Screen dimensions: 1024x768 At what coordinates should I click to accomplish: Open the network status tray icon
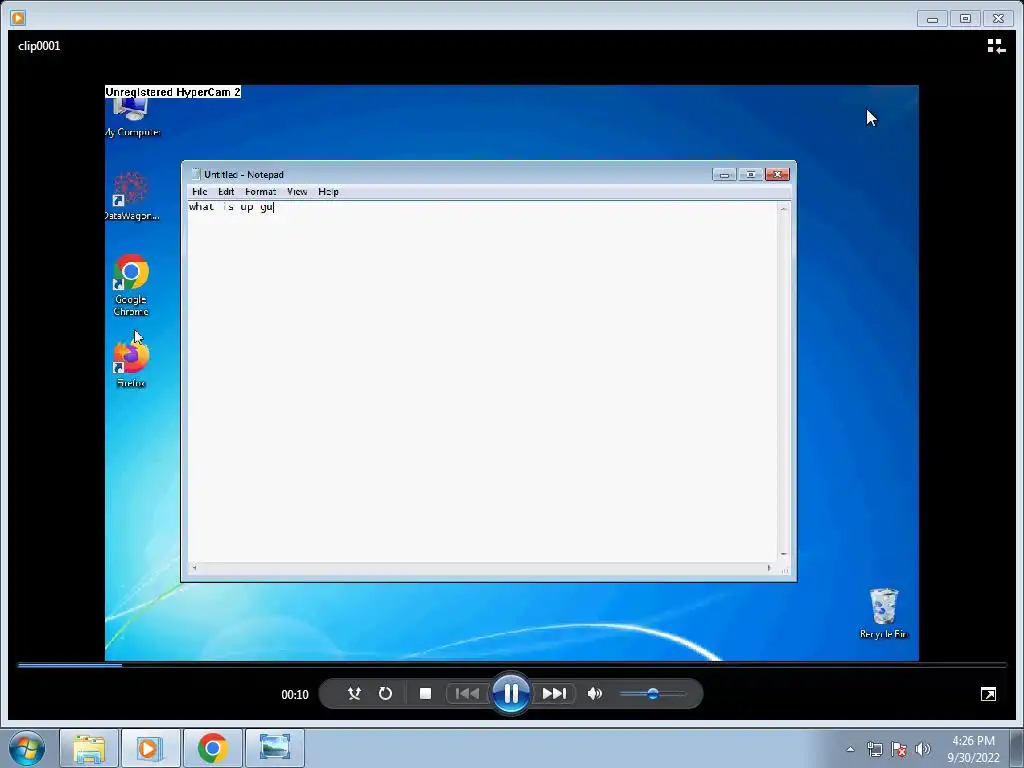[x=874, y=749]
